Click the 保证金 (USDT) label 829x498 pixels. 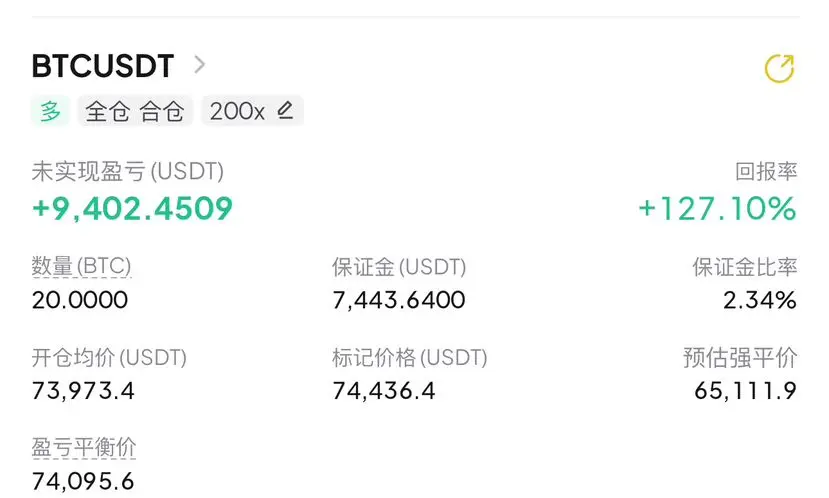coord(399,267)
